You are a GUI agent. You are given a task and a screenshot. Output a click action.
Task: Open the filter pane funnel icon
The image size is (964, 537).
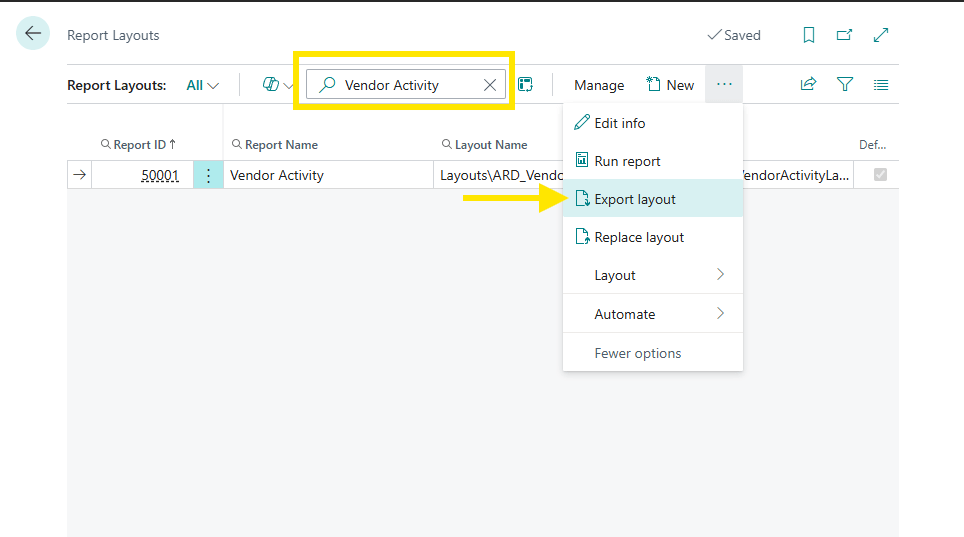point(845,85)
